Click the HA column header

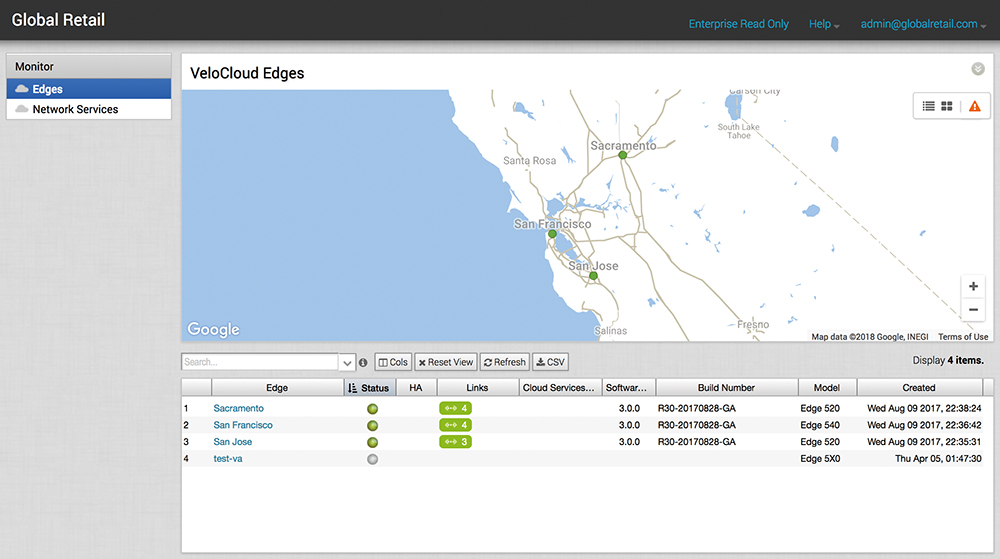(x=416, y=388)
